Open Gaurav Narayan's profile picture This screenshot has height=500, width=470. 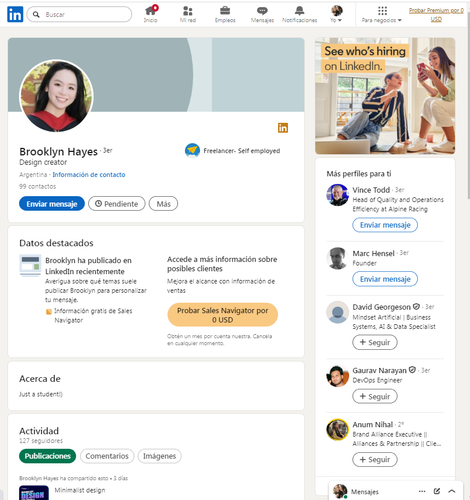click(x=337, y=376)
